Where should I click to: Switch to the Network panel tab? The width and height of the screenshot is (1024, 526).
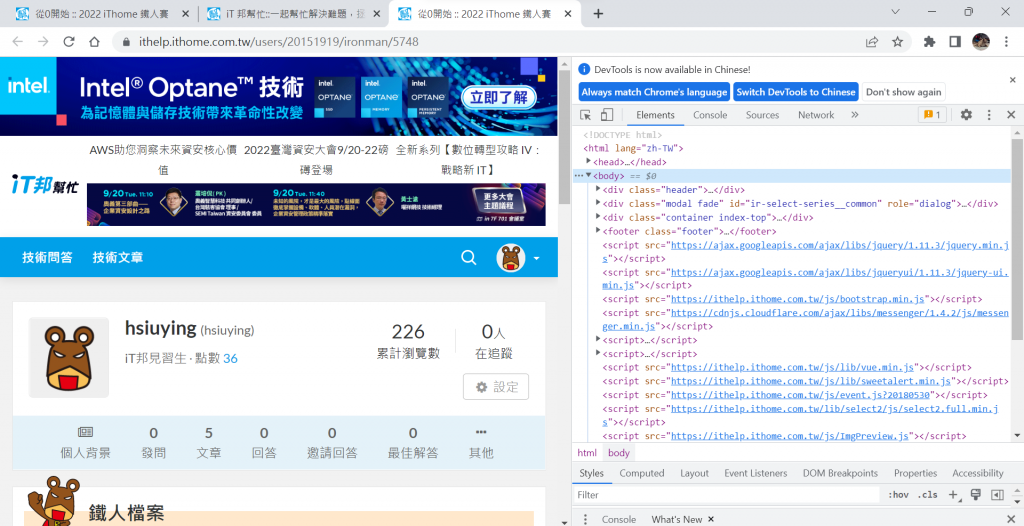(x=816, y=115)
